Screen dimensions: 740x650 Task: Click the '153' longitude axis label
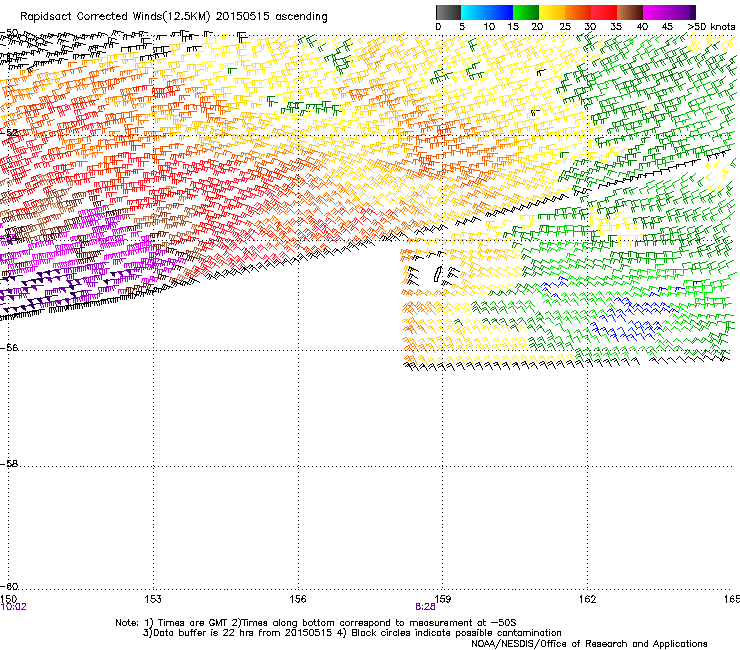click(x=153, y=599)
